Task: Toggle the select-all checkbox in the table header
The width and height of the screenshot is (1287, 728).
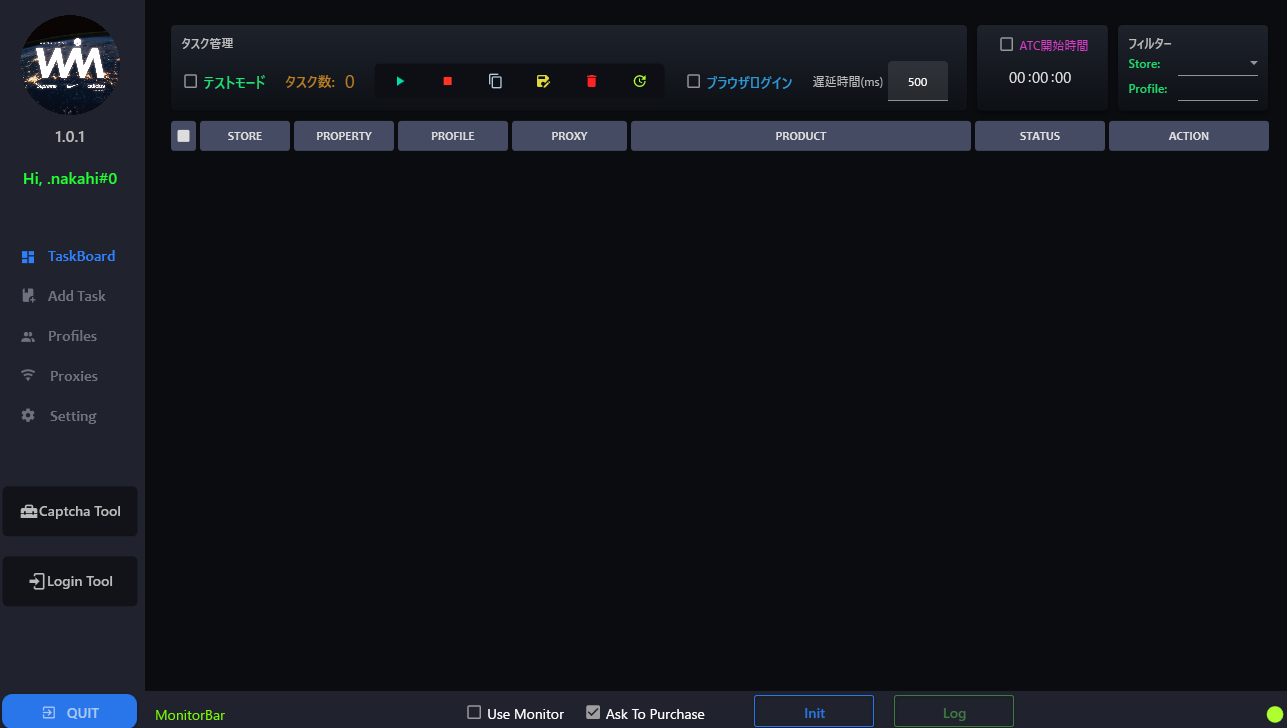Action: pyautogui.click(x=183, y=135)
